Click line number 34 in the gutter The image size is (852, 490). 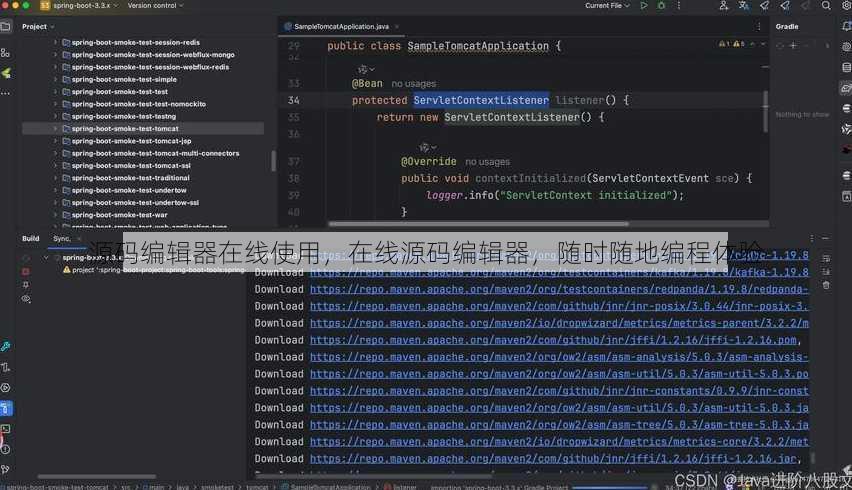pos(293,100)
